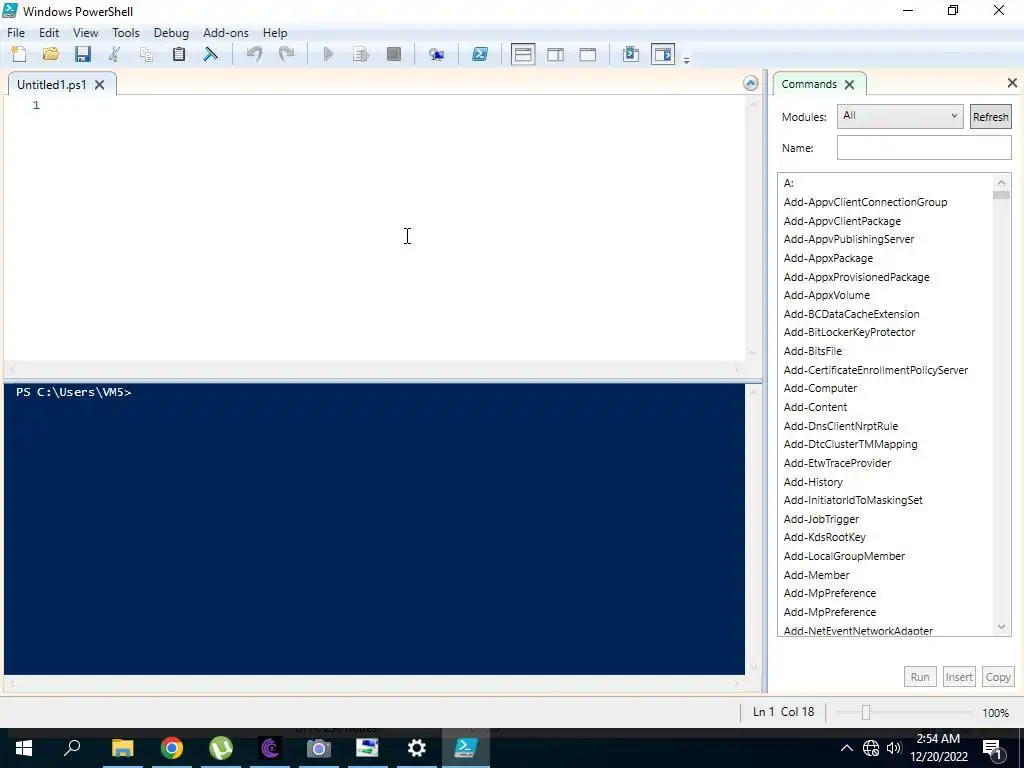1024x768 pixels.
Task: Open the View menu
Action: (86, 33)
